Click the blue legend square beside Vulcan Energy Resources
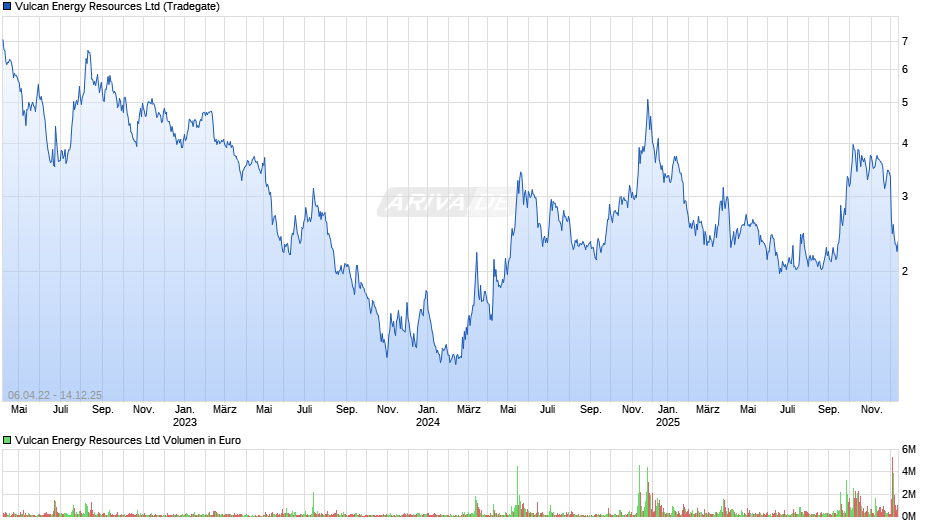This screenshot has width=940, height=526. pos(7,7)
